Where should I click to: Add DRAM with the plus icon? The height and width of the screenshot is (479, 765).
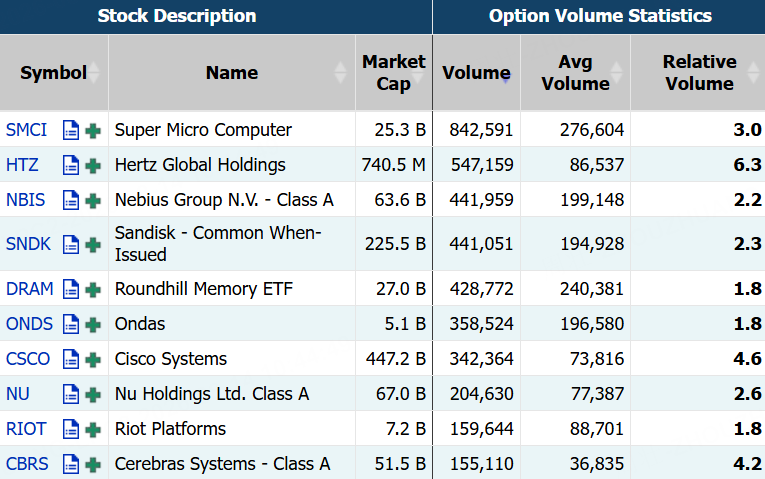click(x=93, y=290)
